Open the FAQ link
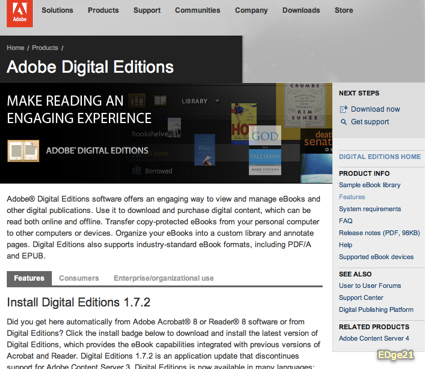425x369 pixels. 346,221
